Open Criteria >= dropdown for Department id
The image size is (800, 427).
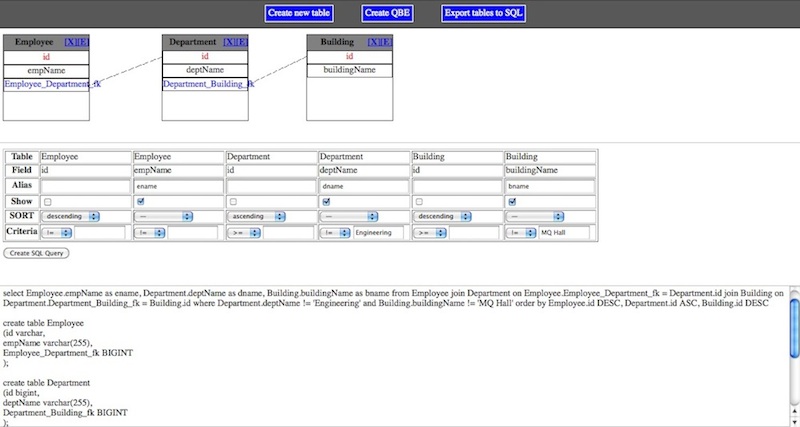[x=244, y=233]
